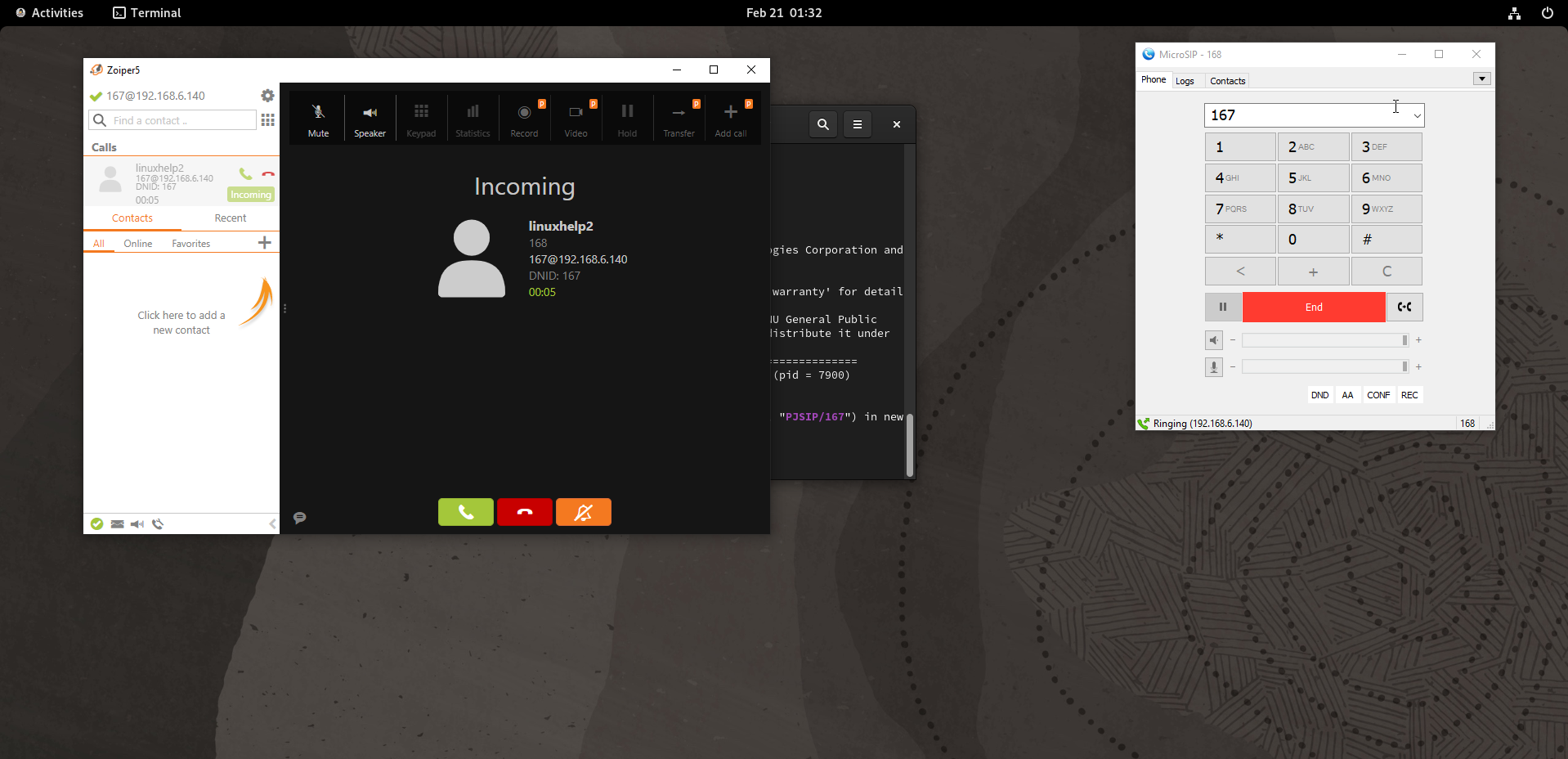The height and width of the screenshot is (759, 1568).
Task: Switch to Zoiper Contacts tab
Action: [x=132, y=218]
